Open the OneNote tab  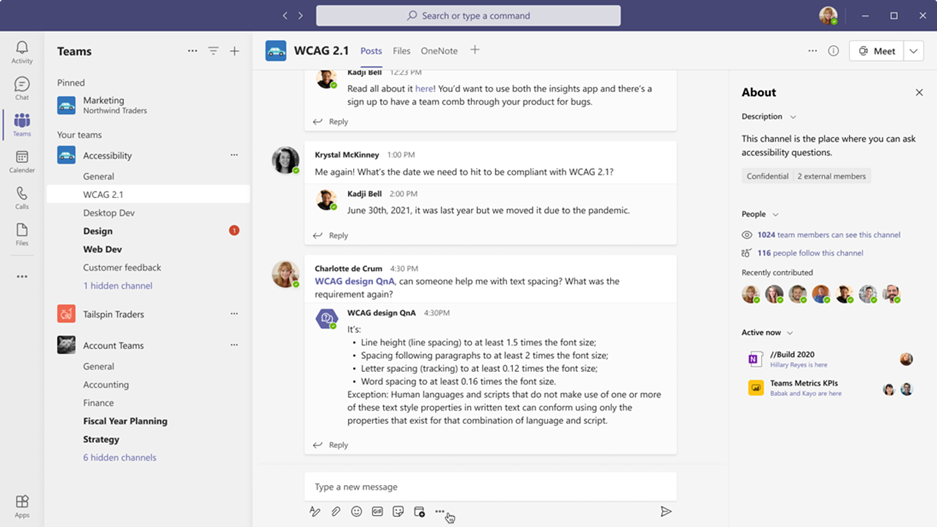click(x=439, y=51)
